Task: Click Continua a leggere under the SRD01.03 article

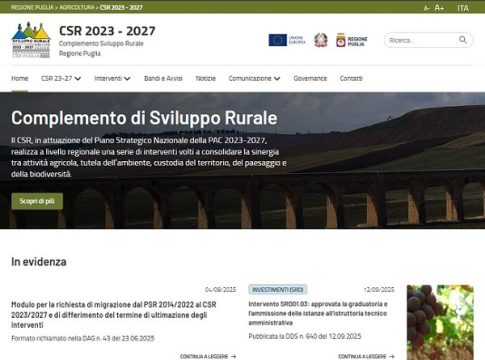Action: coord(366,356)
